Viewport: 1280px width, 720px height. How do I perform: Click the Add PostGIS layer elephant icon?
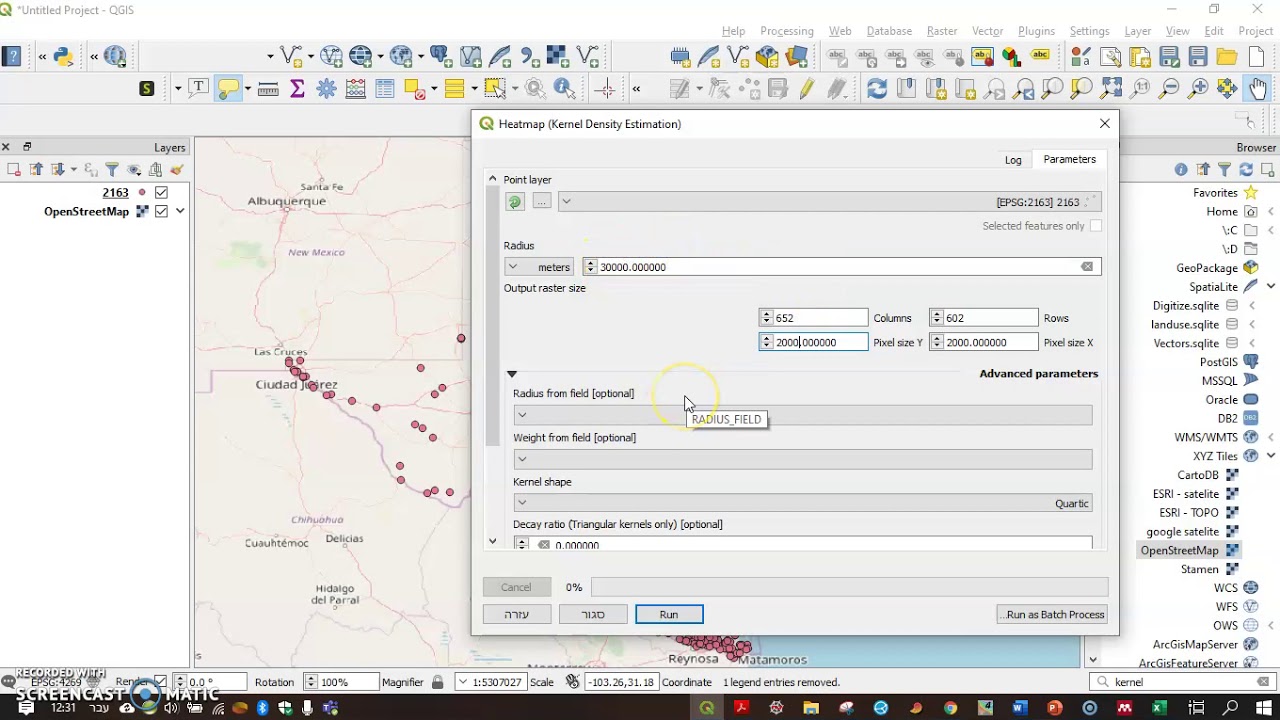click(x=440, y=57)
